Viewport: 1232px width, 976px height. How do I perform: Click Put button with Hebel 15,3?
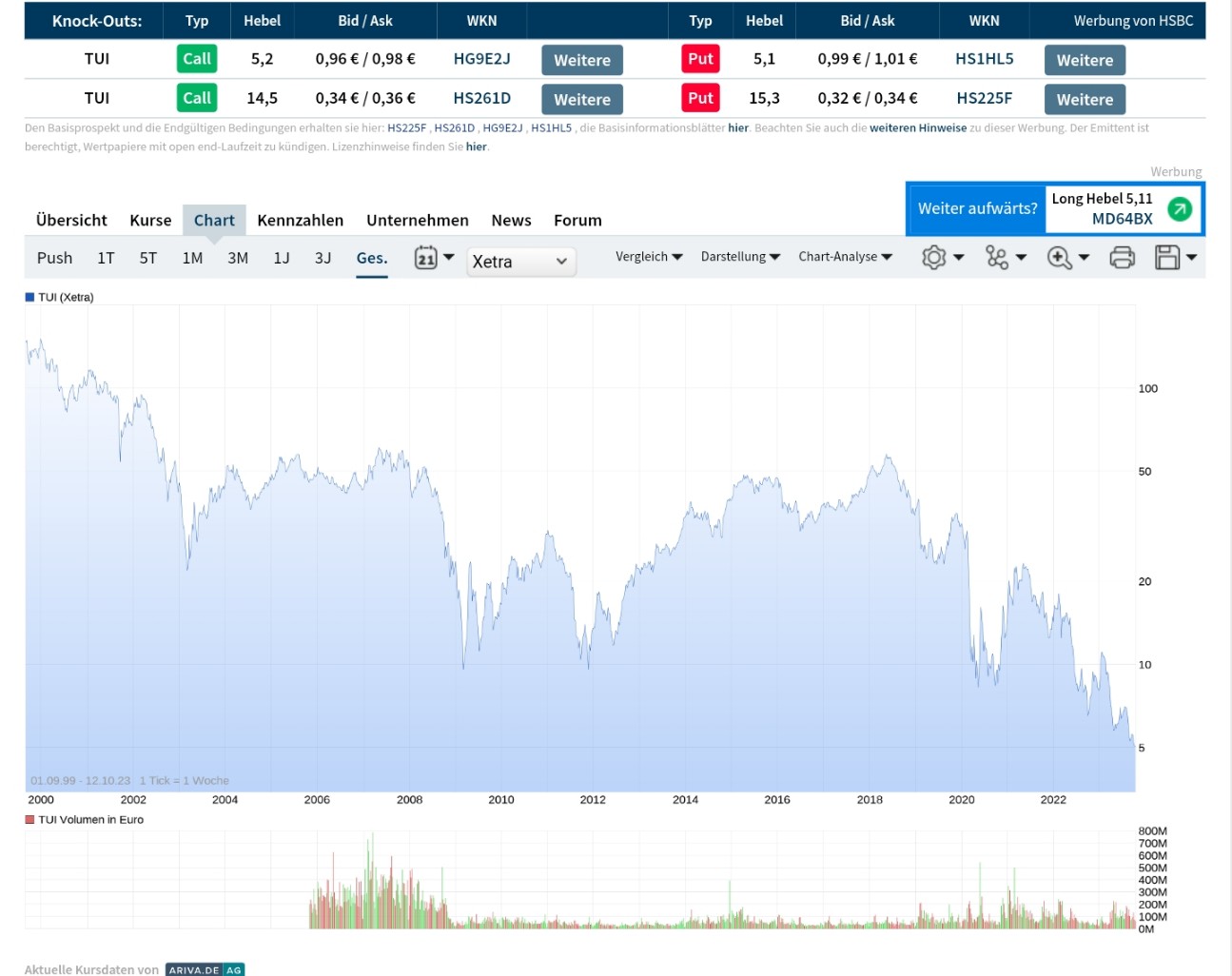(700, 98)
